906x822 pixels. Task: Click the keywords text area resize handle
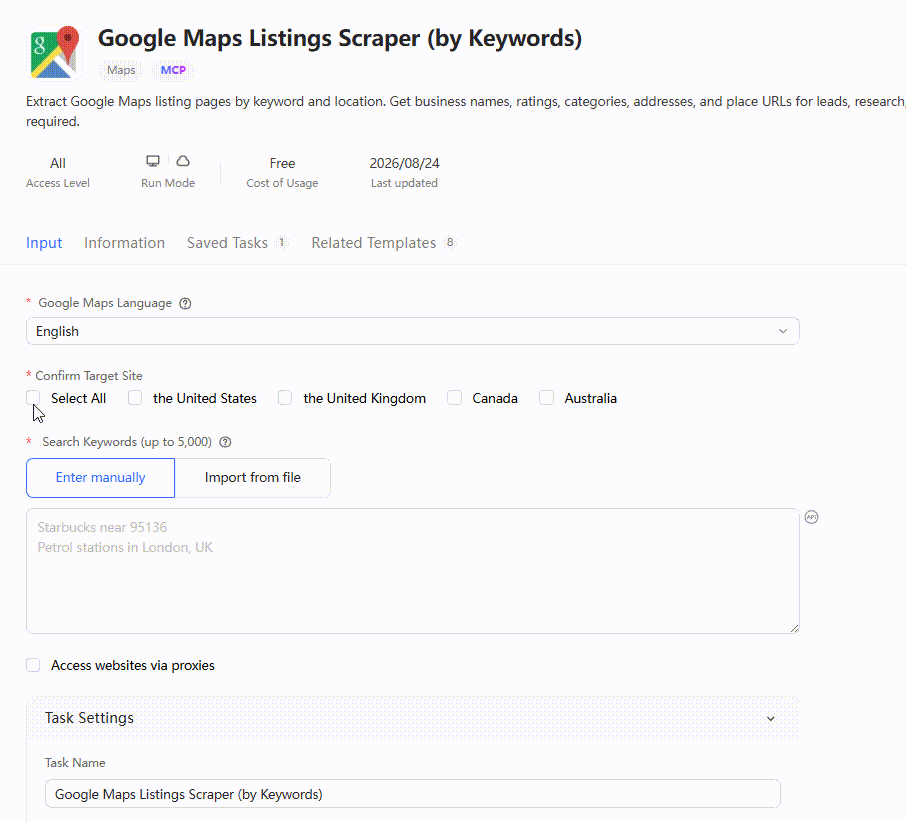[794, 628]
